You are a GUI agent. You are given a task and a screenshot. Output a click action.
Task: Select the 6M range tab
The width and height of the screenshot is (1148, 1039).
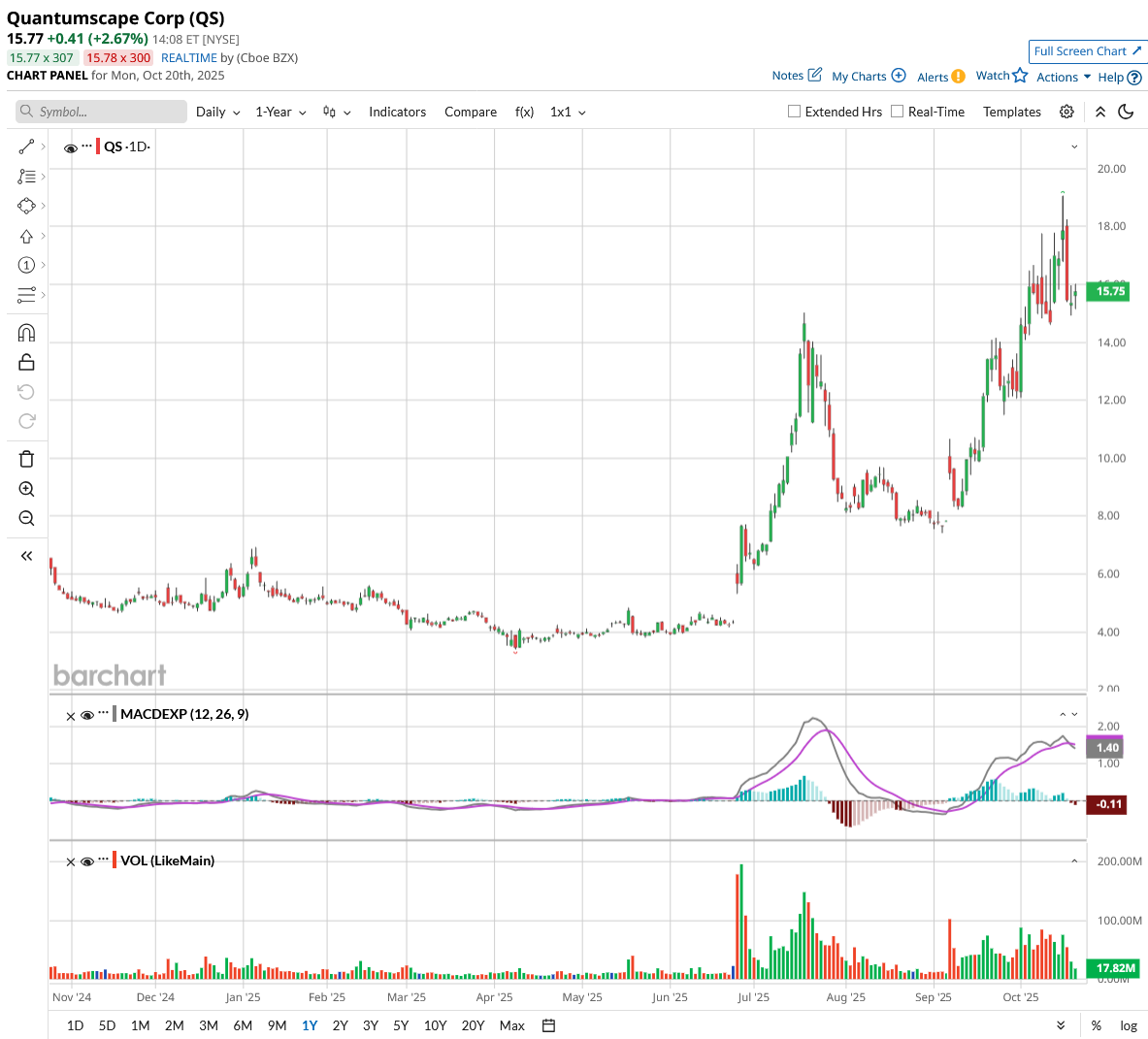pos(243,1025)
